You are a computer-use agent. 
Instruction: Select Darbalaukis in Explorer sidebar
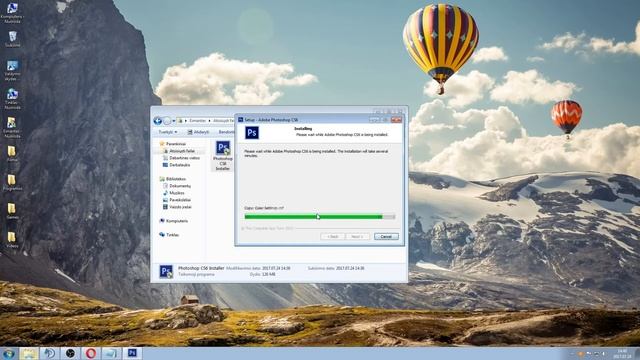tap(176, 165)
